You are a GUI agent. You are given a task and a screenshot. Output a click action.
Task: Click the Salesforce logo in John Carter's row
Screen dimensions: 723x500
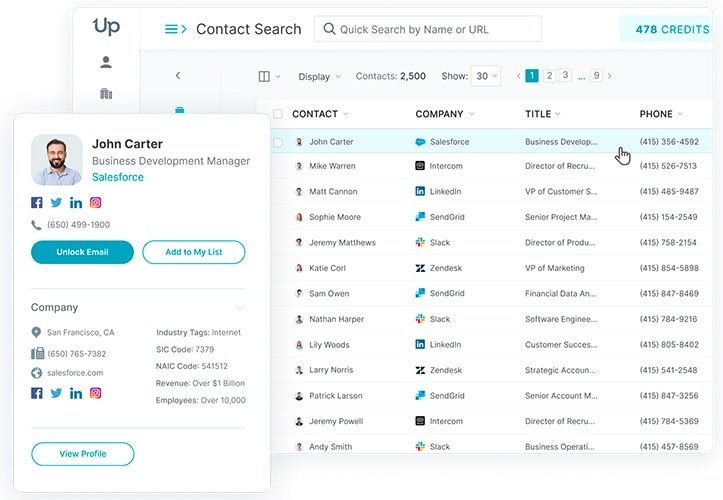pyautogui.click(x=420, y=142)
